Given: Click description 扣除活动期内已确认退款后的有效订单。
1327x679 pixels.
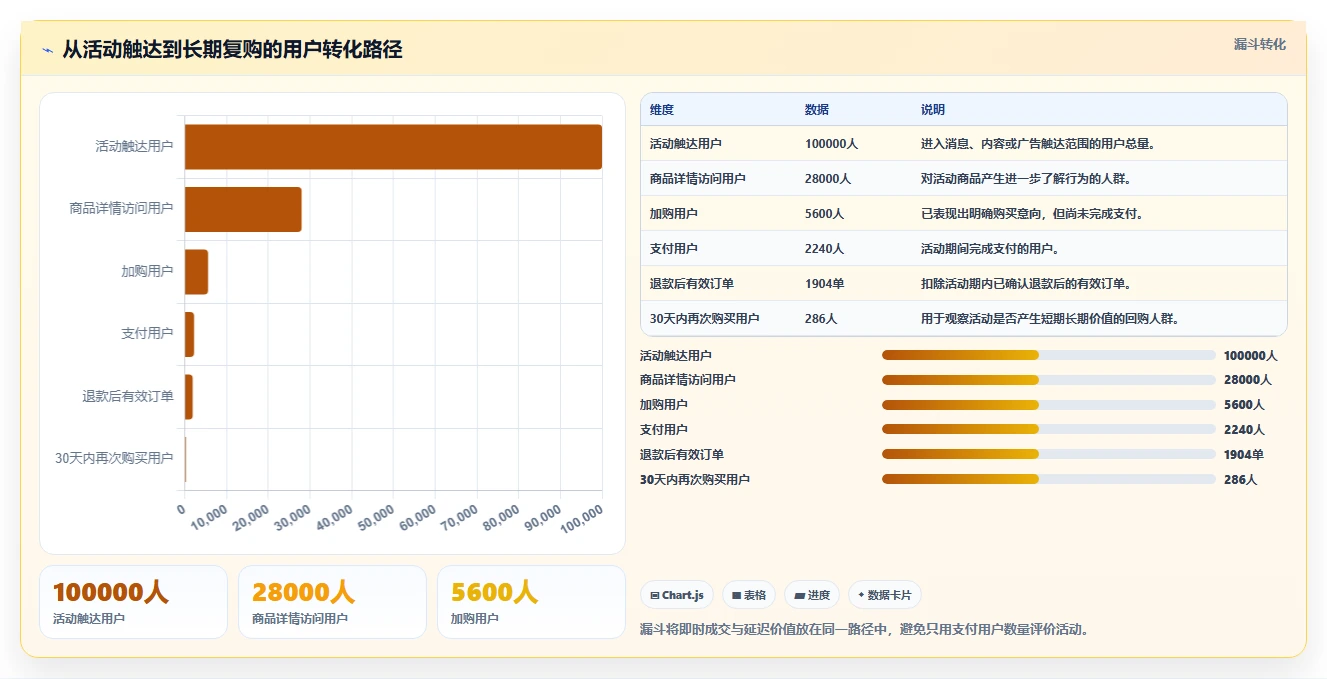Looking at the screenshot, I should [x=1026, y=284].
